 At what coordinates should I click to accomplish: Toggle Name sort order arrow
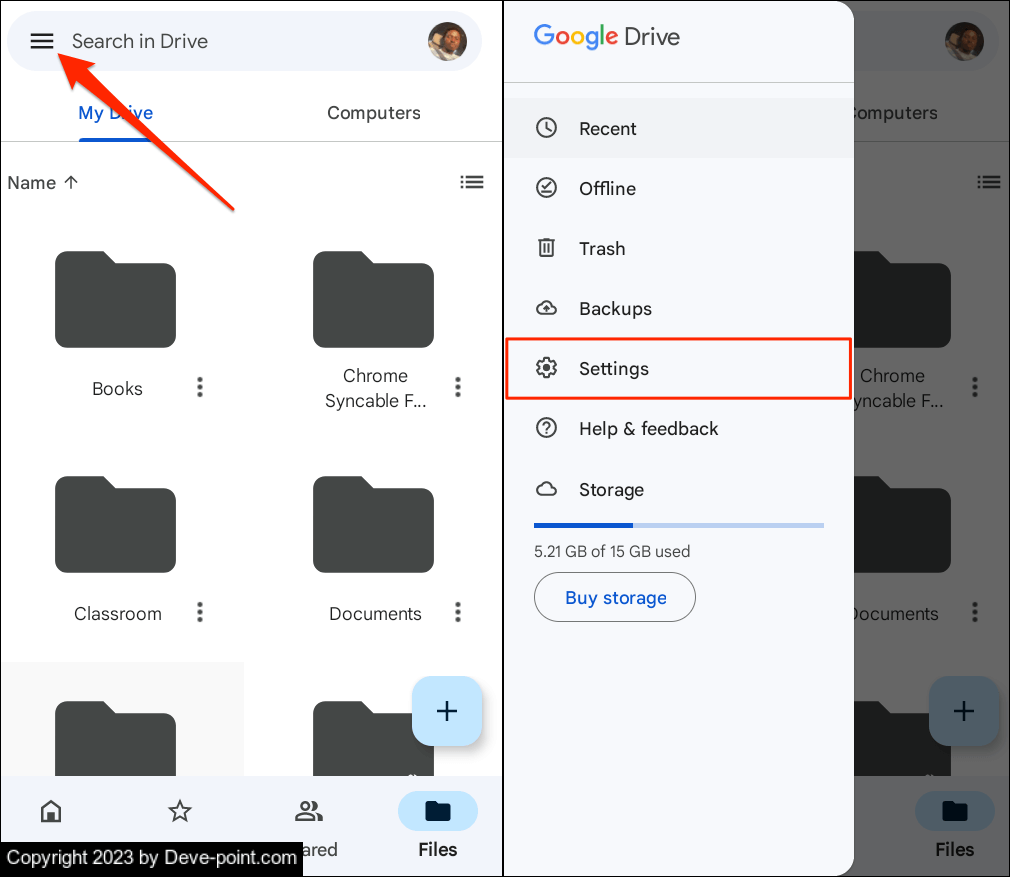[x=71, y=182]
